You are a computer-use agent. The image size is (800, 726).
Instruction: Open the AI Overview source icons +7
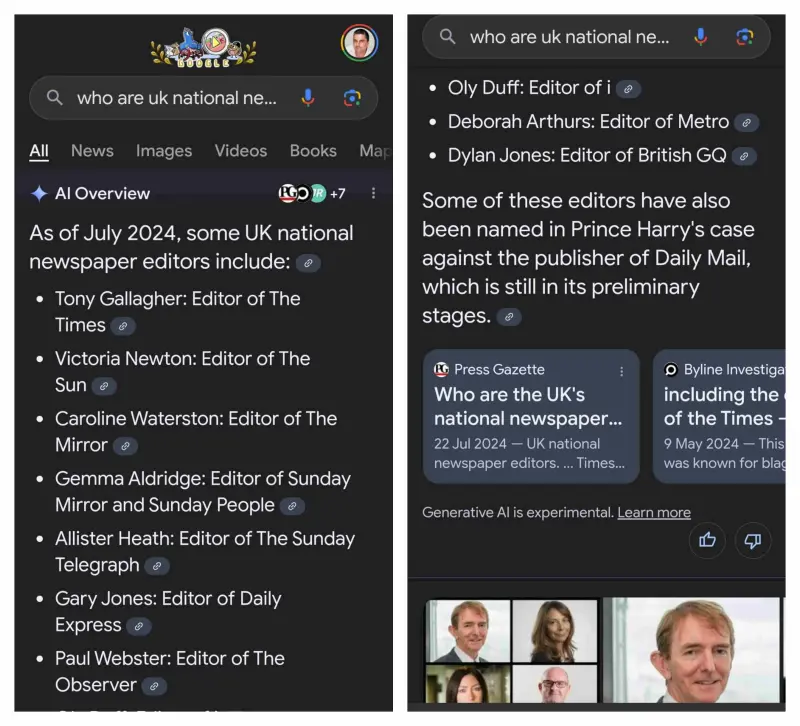click(312, 193)
